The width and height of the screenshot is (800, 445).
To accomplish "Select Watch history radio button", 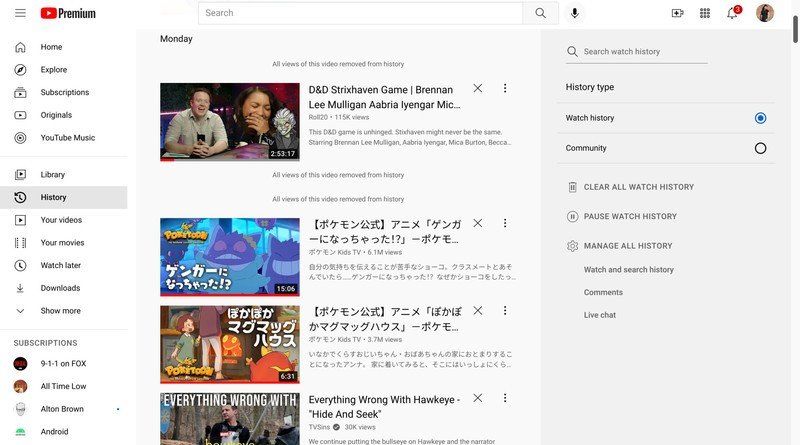I will tap(760, 118).
